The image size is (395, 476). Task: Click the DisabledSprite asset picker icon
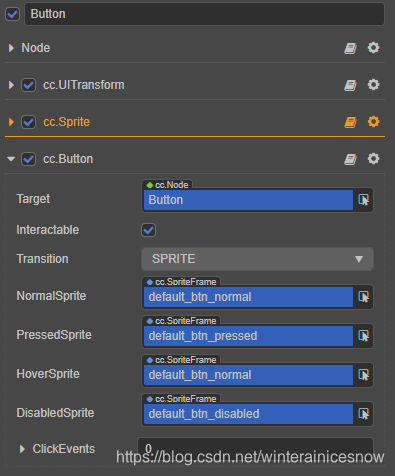[x=363, y=414]
